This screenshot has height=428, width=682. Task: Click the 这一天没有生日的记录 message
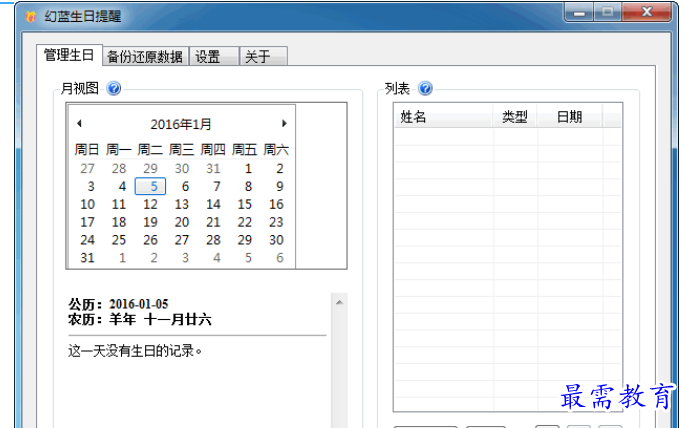tap(135, 351)
